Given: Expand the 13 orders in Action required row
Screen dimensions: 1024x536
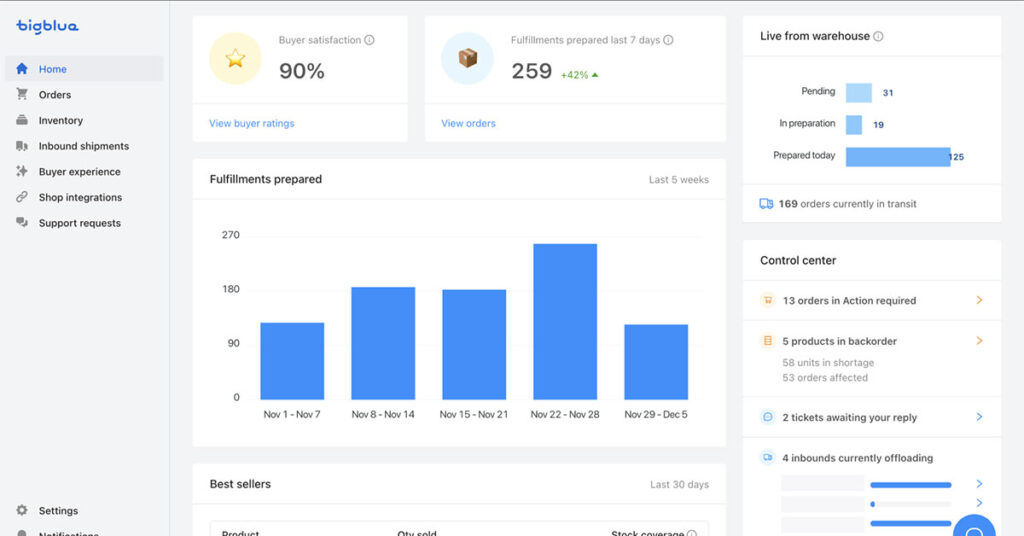Looking at the screenshot, I should (x=979, y=300).
